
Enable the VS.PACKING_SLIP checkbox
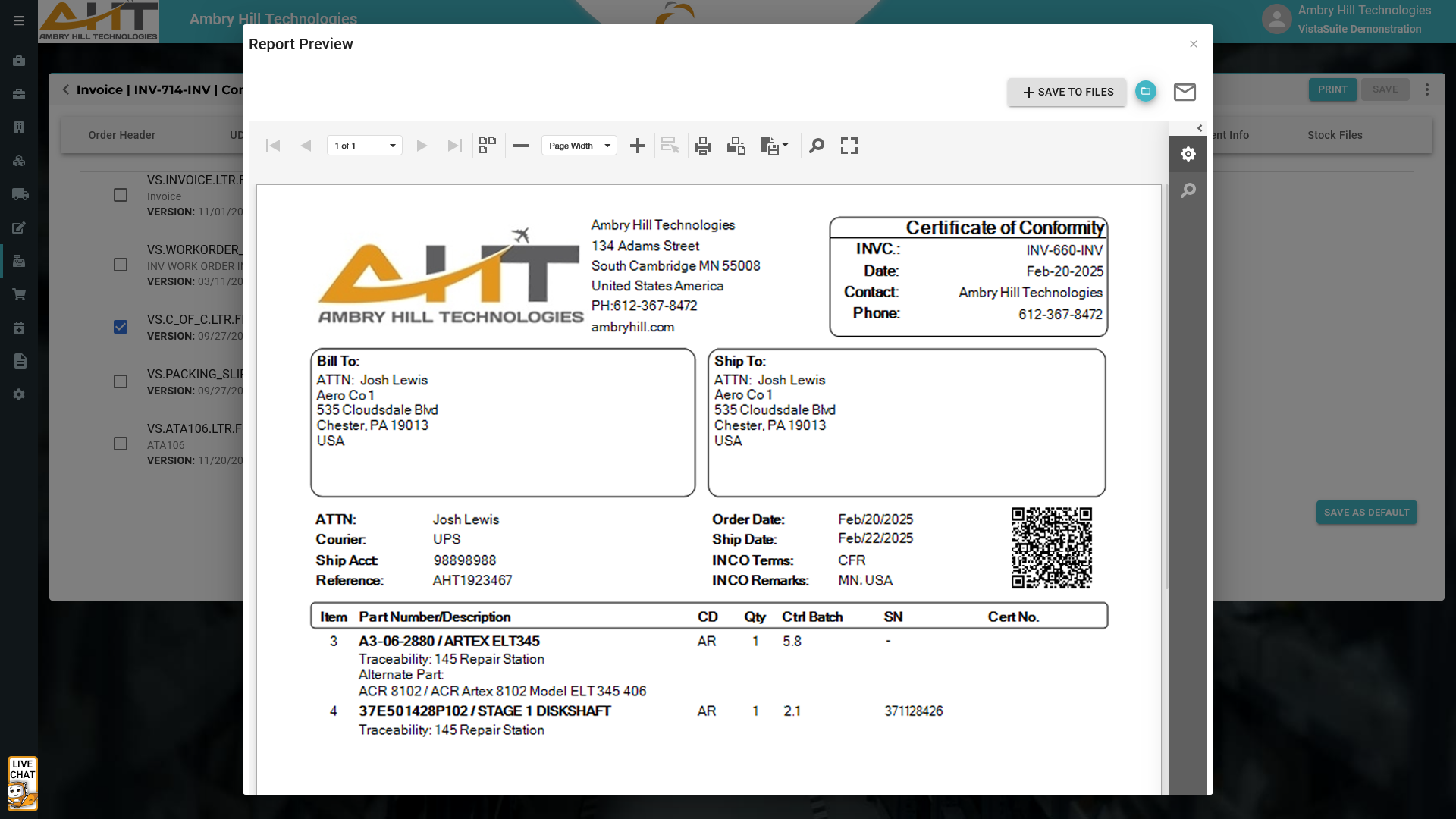tap(121, 381)
